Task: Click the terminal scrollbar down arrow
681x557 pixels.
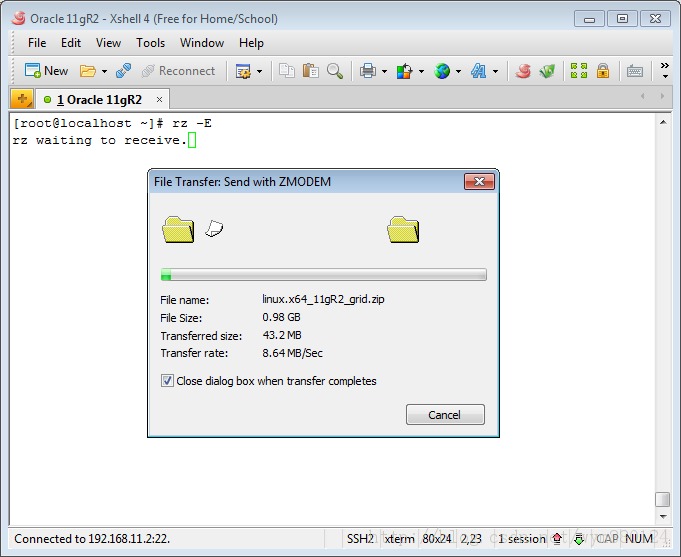Action: tap(663, 517)
